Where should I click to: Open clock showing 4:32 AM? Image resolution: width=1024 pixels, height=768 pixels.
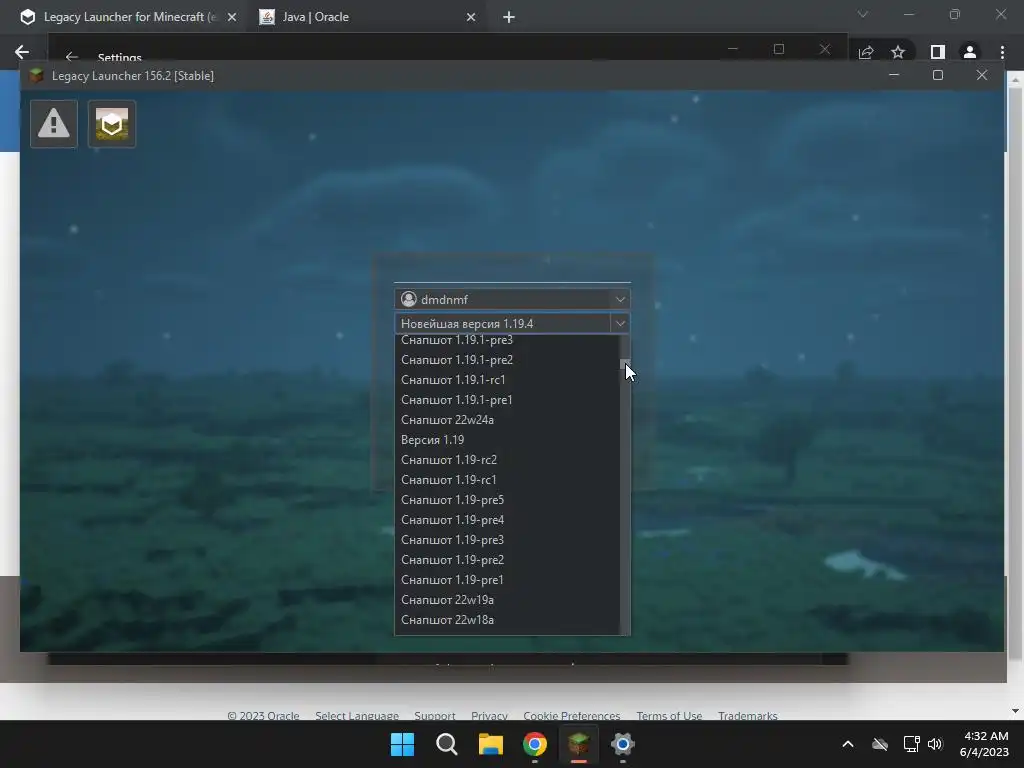coord(985,744)
